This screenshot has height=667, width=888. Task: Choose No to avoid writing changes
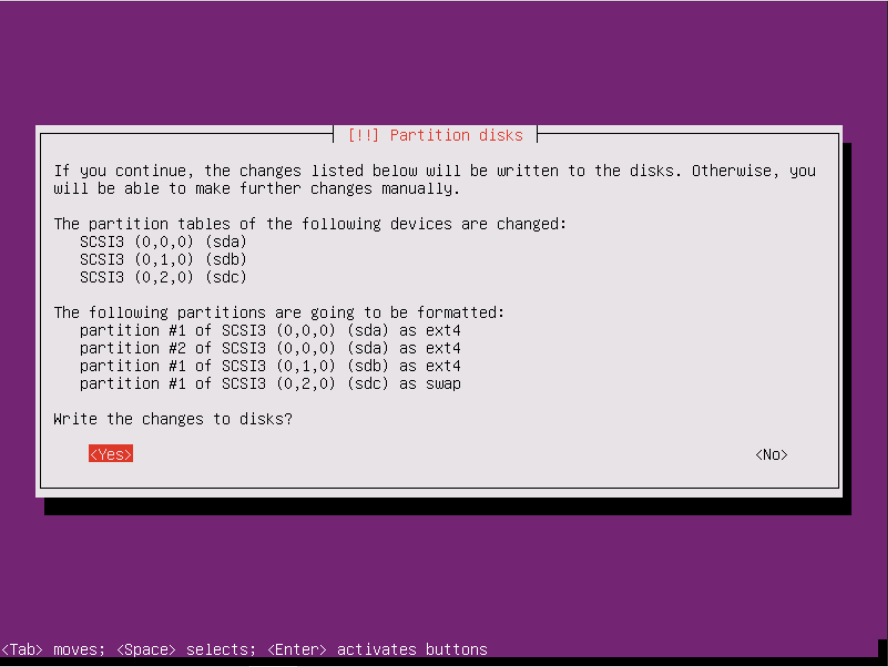point(771,455)
